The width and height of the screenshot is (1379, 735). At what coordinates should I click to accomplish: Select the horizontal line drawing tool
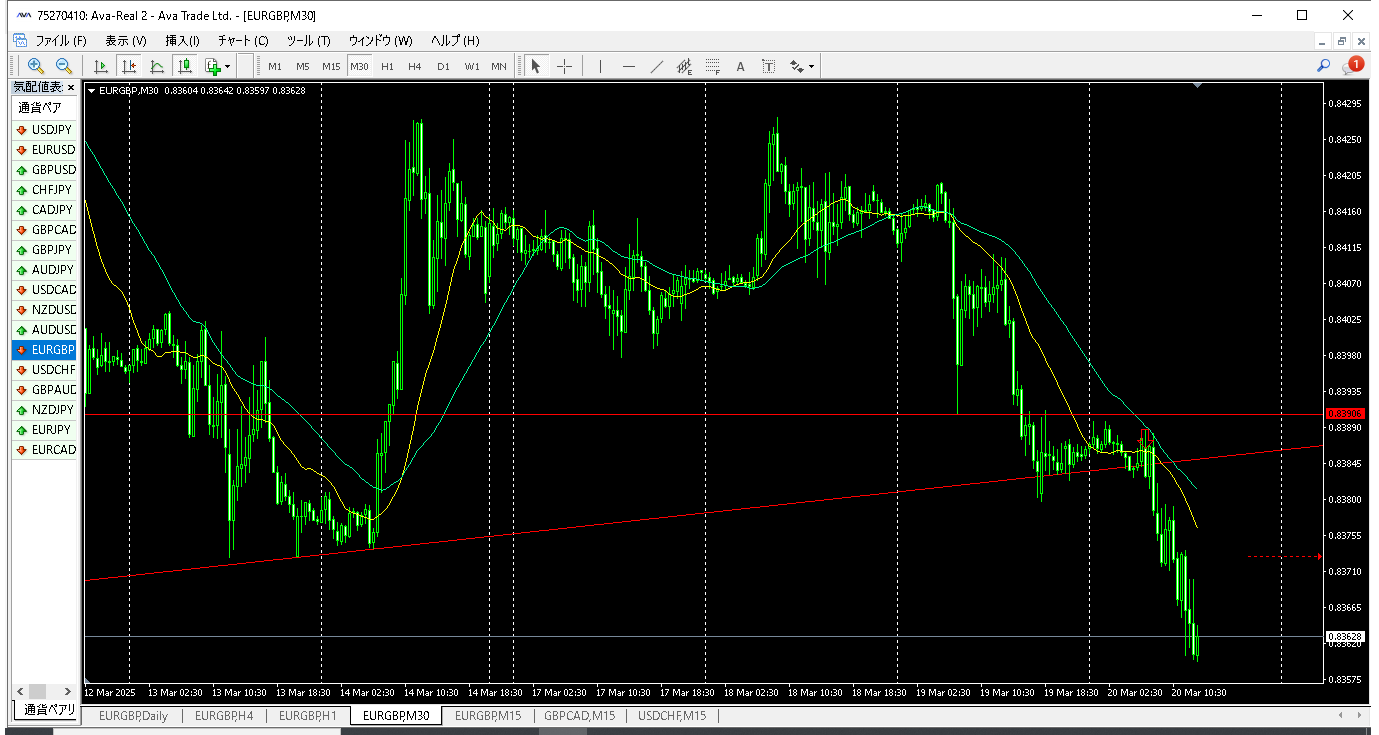tap(628, 66)
